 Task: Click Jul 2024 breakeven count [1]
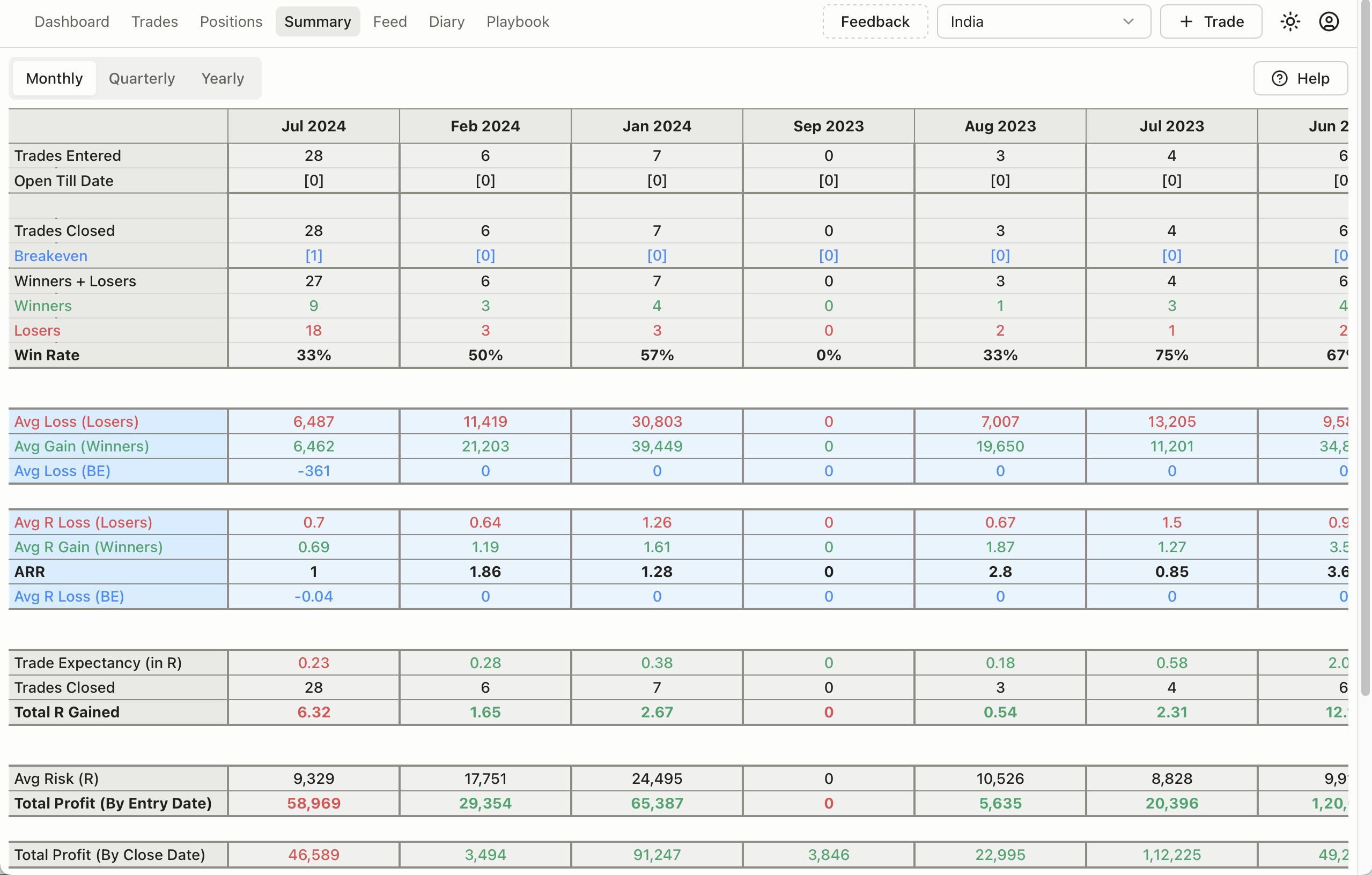(313, 256)
